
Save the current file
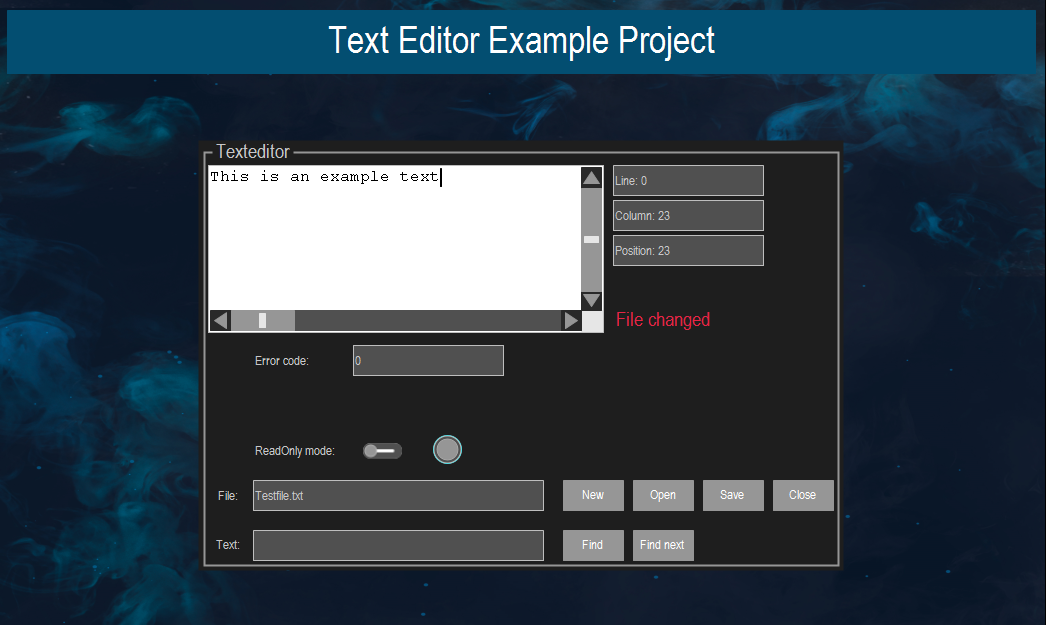[732, 495]
